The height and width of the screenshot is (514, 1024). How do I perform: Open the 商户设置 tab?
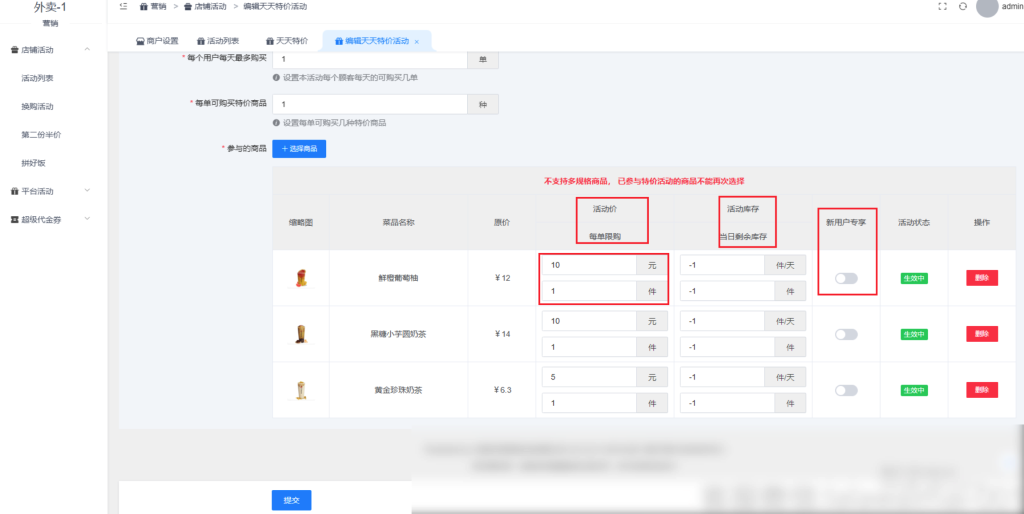[x=156, y=41]
